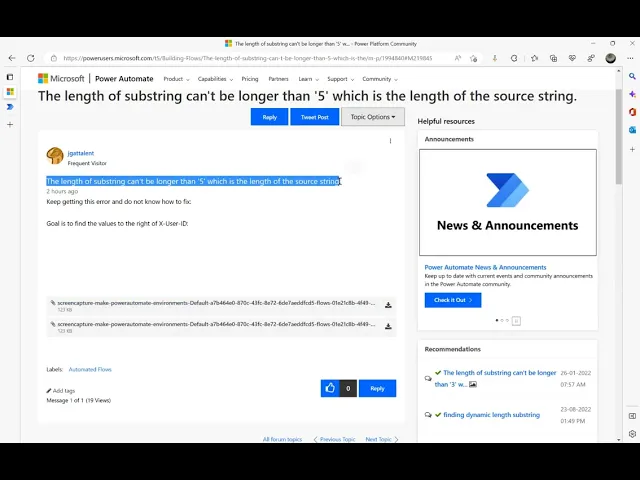Select the third carousel dot under announcements

507,320
